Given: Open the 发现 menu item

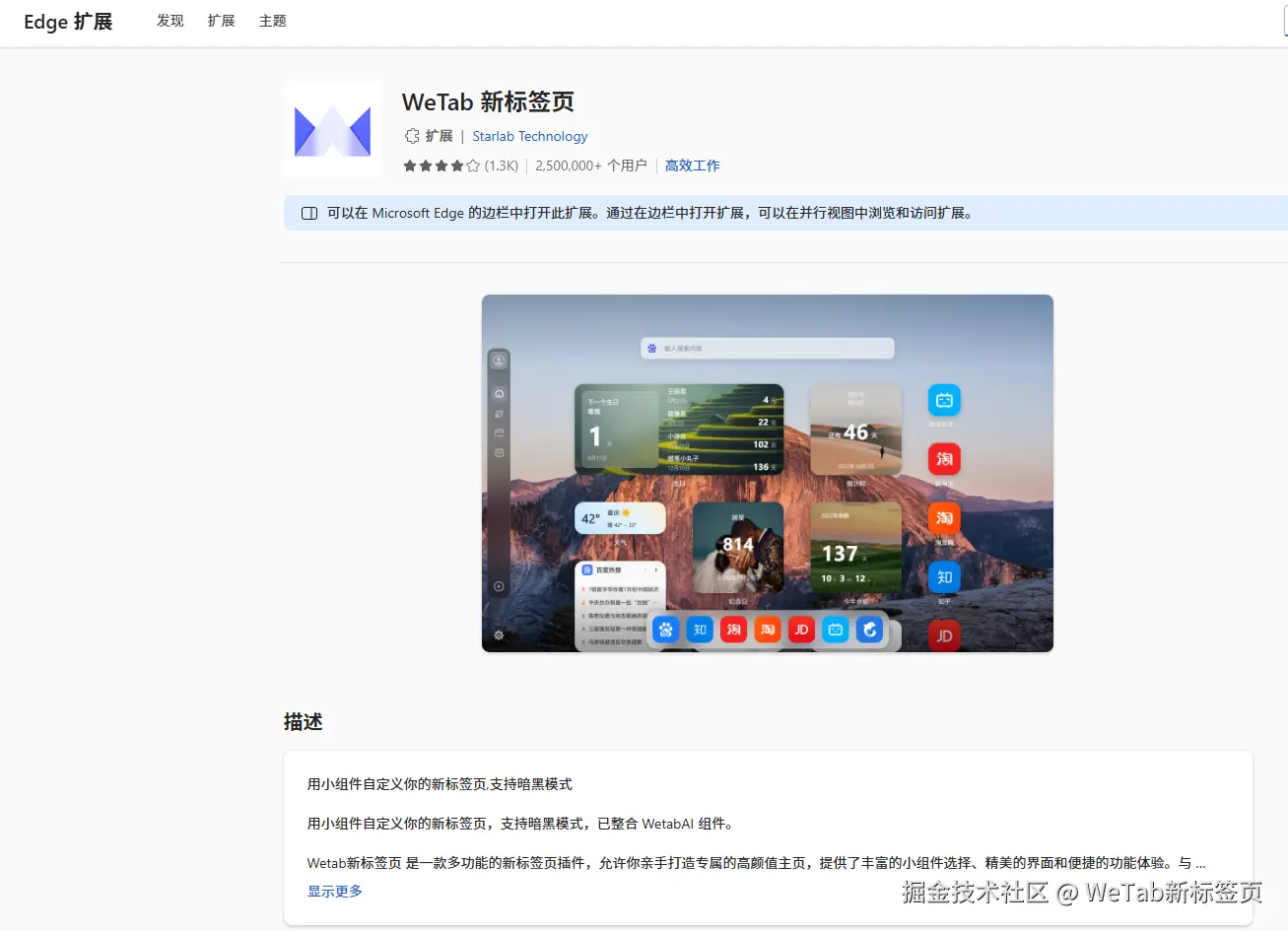Looking at the screenshot, I should coord(169,20).
